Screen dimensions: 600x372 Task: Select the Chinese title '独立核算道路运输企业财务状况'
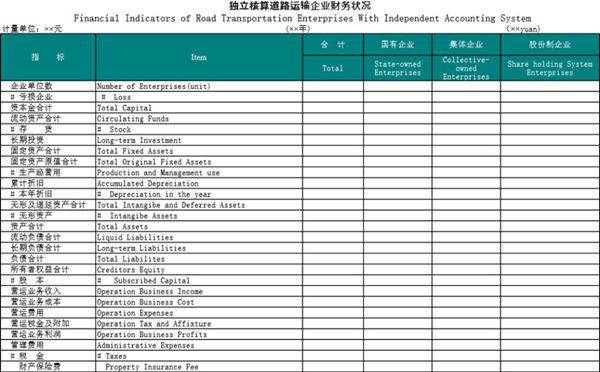click(300, 6)
